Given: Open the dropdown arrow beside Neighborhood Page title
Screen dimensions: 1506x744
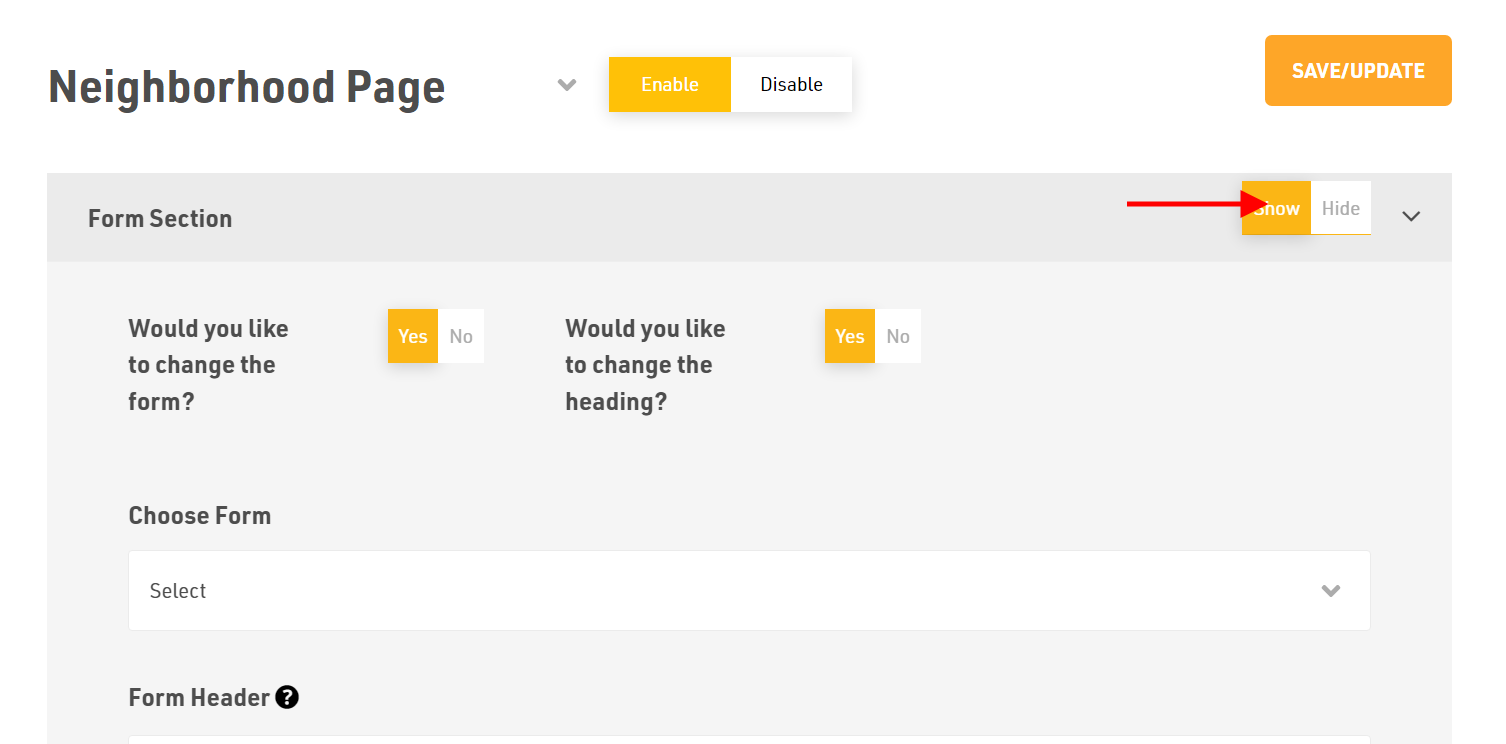Looking at the screenshot, I should click(567, 85).
